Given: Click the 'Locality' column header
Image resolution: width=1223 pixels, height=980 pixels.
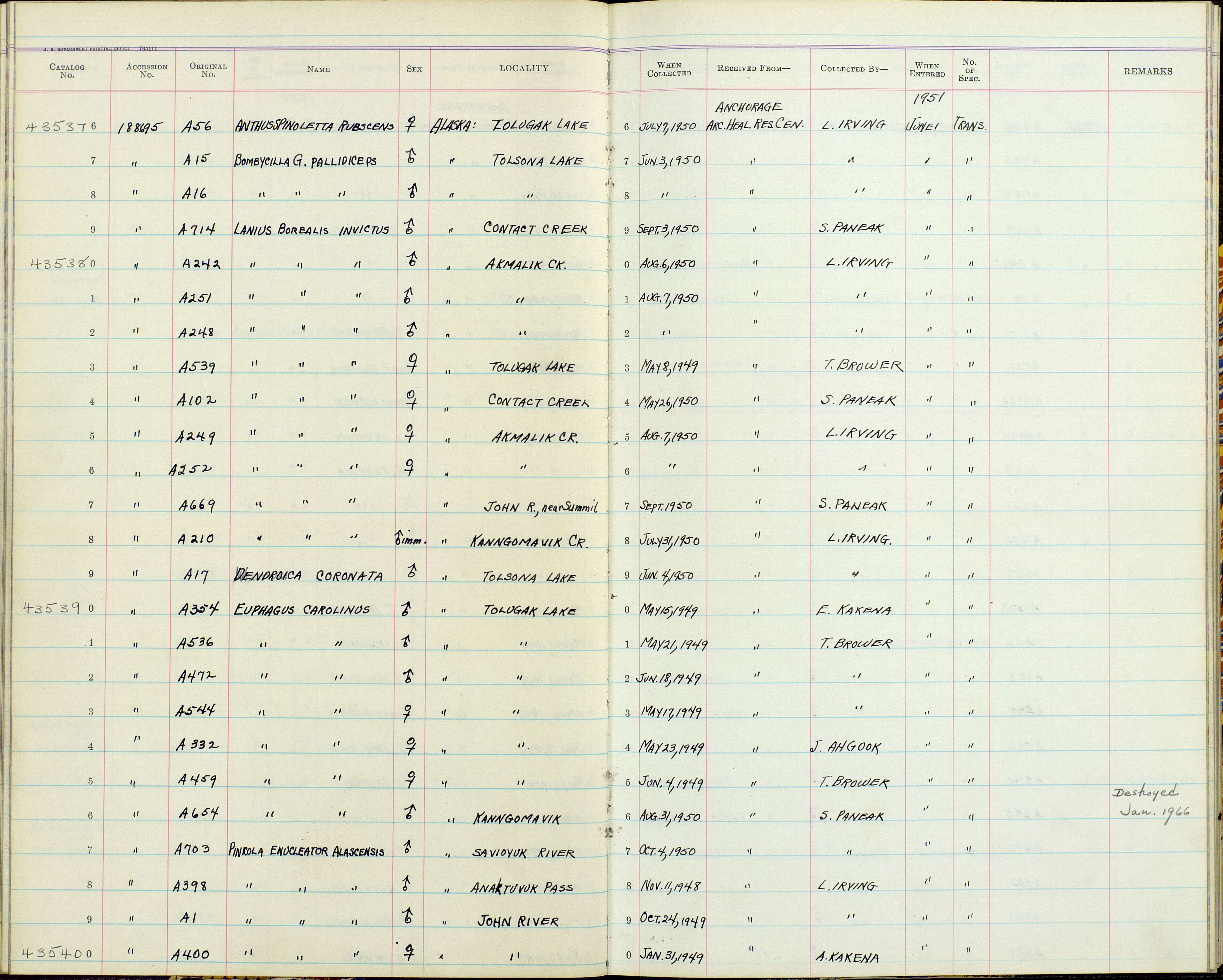Looking at the screenshot, I should [x=524, y=68].
